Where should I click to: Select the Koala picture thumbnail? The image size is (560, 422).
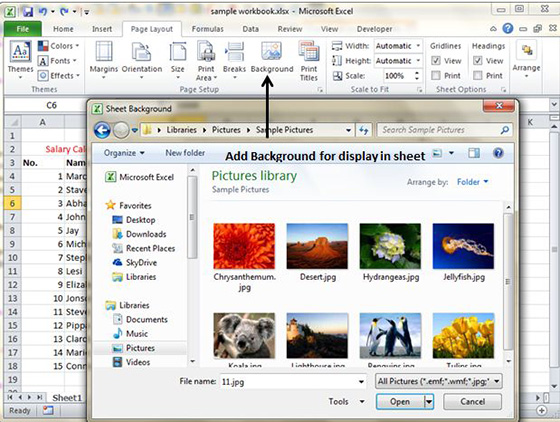tap(244, 336)
